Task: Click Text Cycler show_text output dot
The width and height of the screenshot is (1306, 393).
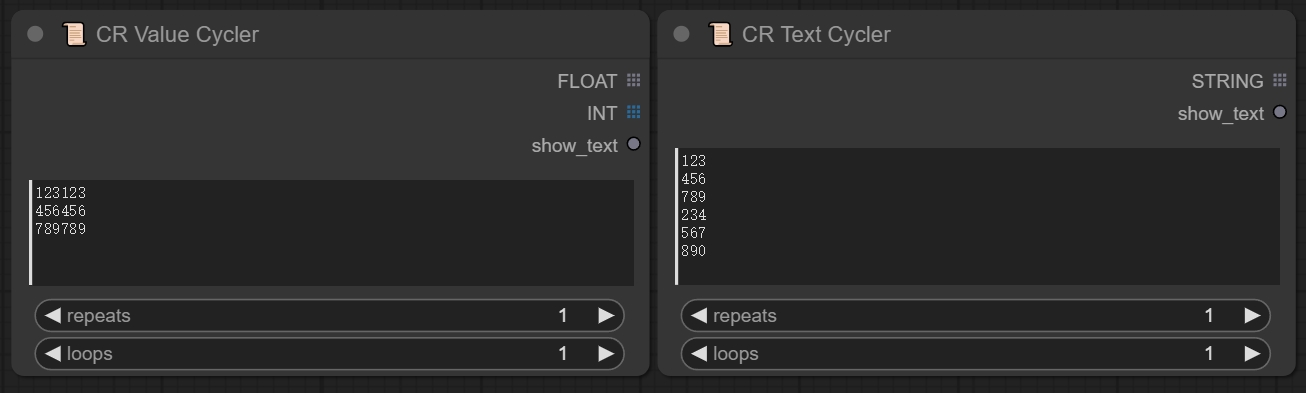Action: (1279, 112)
